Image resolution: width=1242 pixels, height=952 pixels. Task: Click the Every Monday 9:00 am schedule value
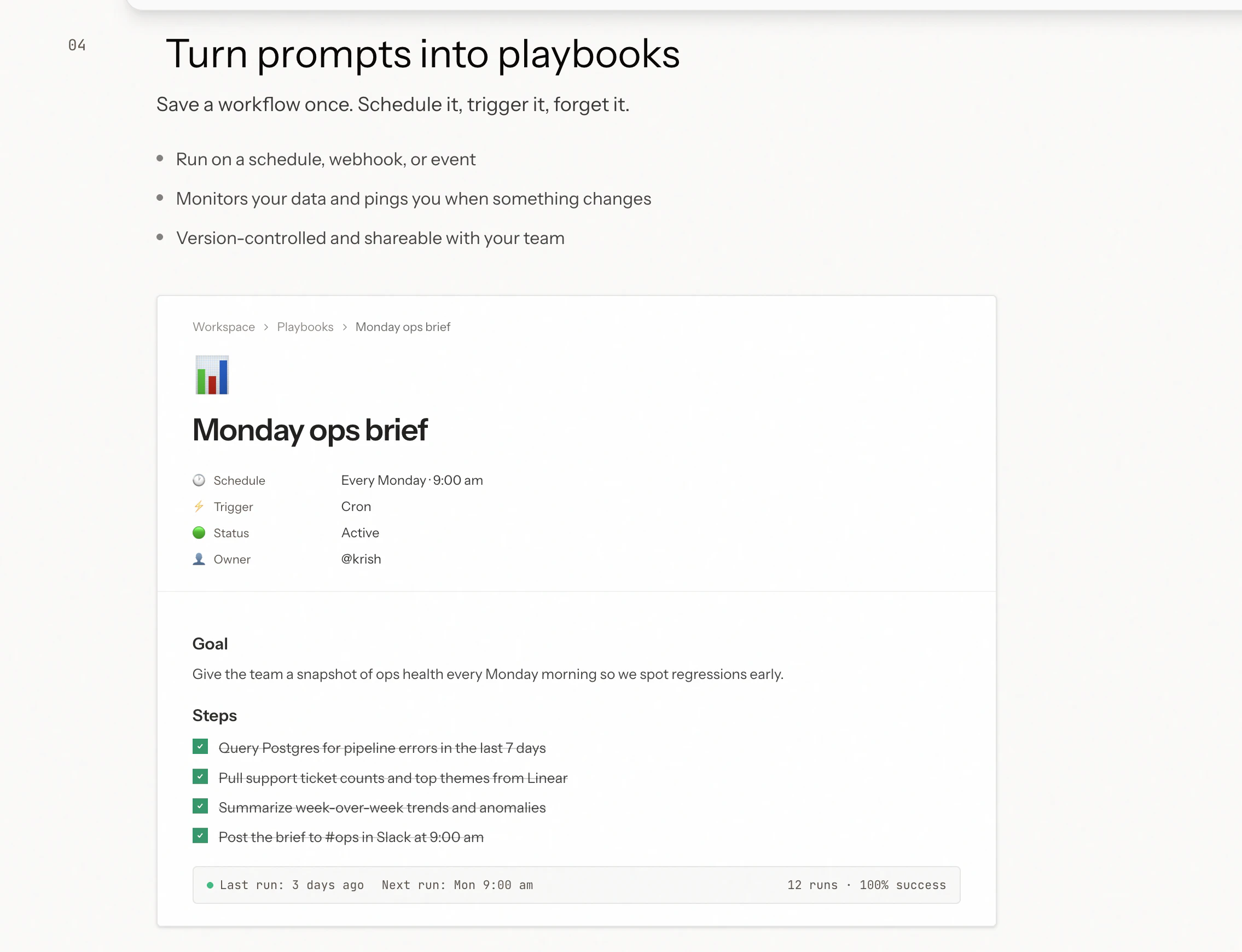pyautogui.click(x=412, y=480)
